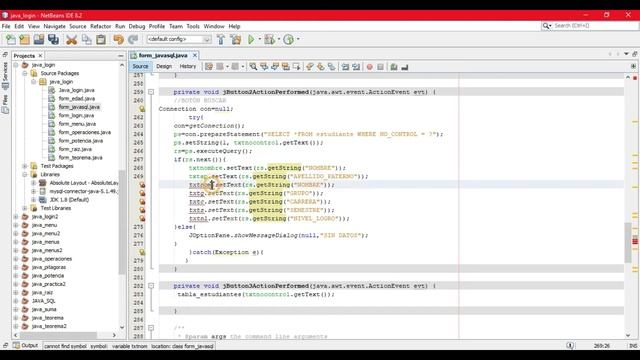The image size is (640, 360).
Task: Open the Debug menu
Action: [137, 26]
